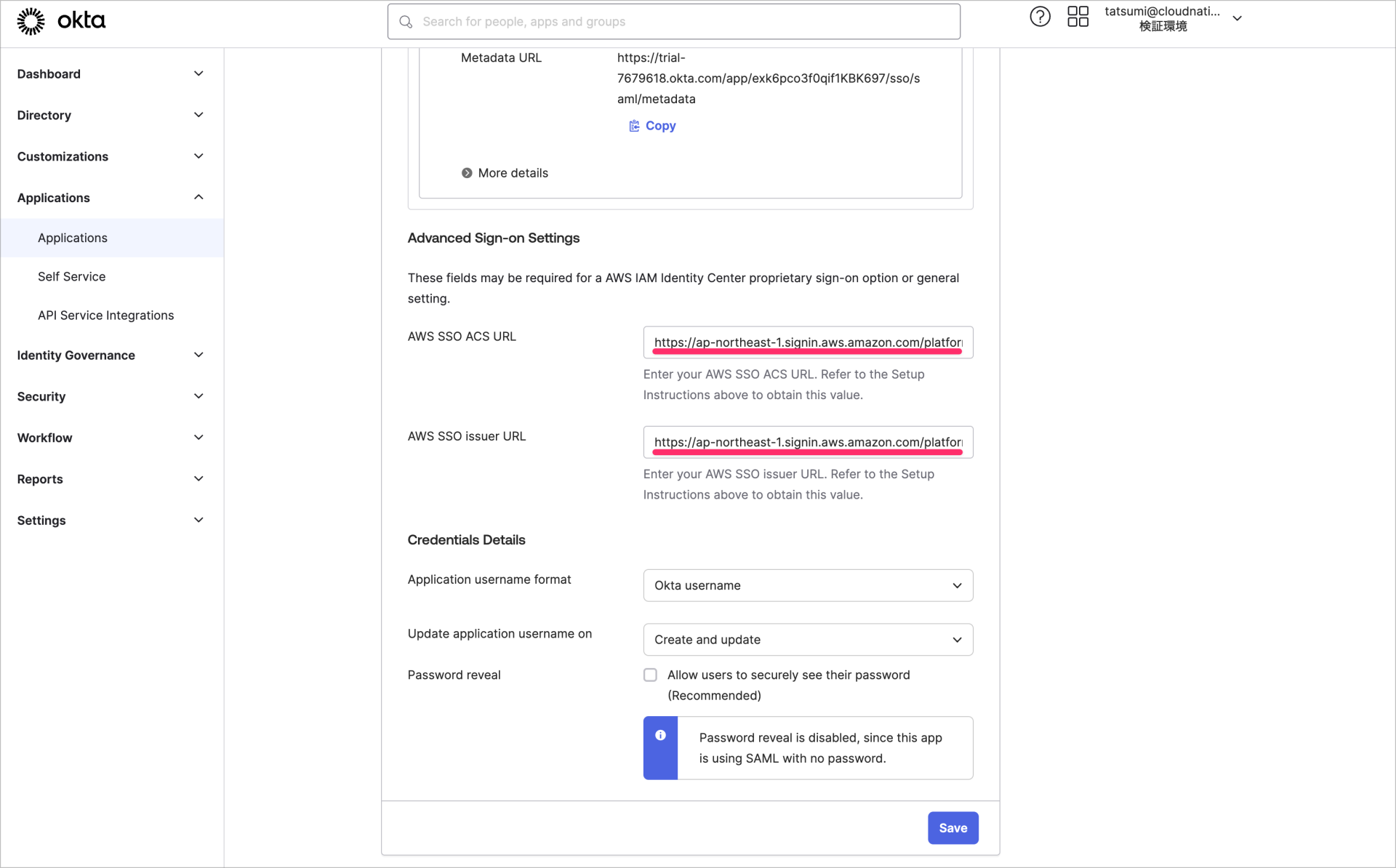Click the AWS SSO ACS URL input field
This screenshot has width=1396, height=868.
coord(807,342)
